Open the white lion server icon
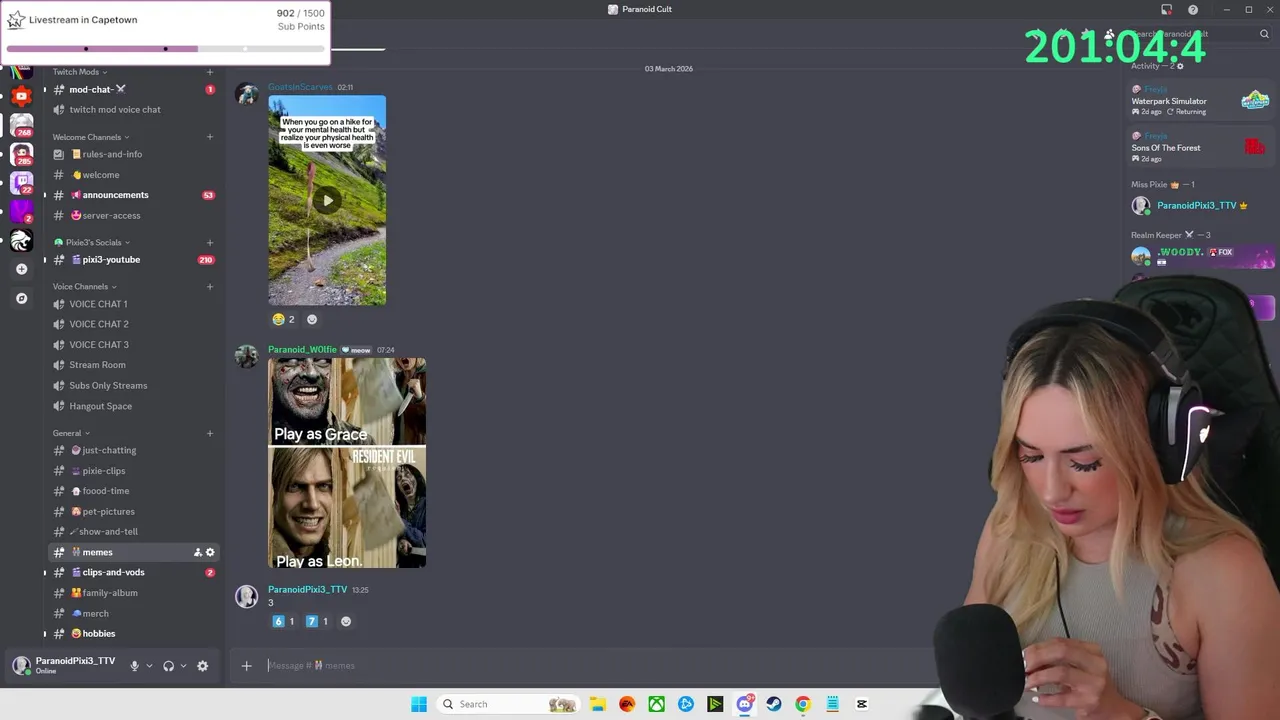Image resolution: width=1280 pixels, height=720 pixels. 21,241
